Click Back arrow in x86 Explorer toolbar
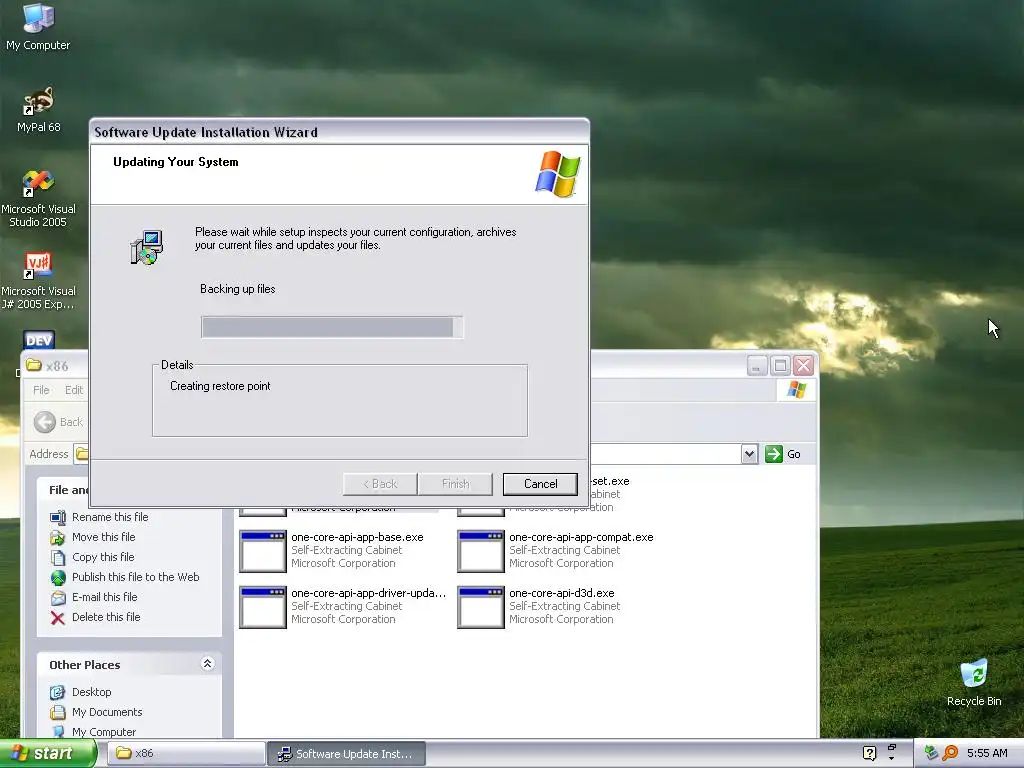1024x768 pixels. pos(45,422)
